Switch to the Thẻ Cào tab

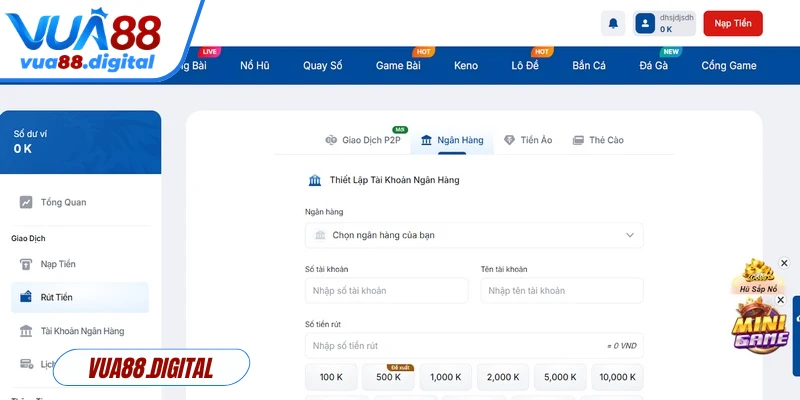tap(598, 140)
